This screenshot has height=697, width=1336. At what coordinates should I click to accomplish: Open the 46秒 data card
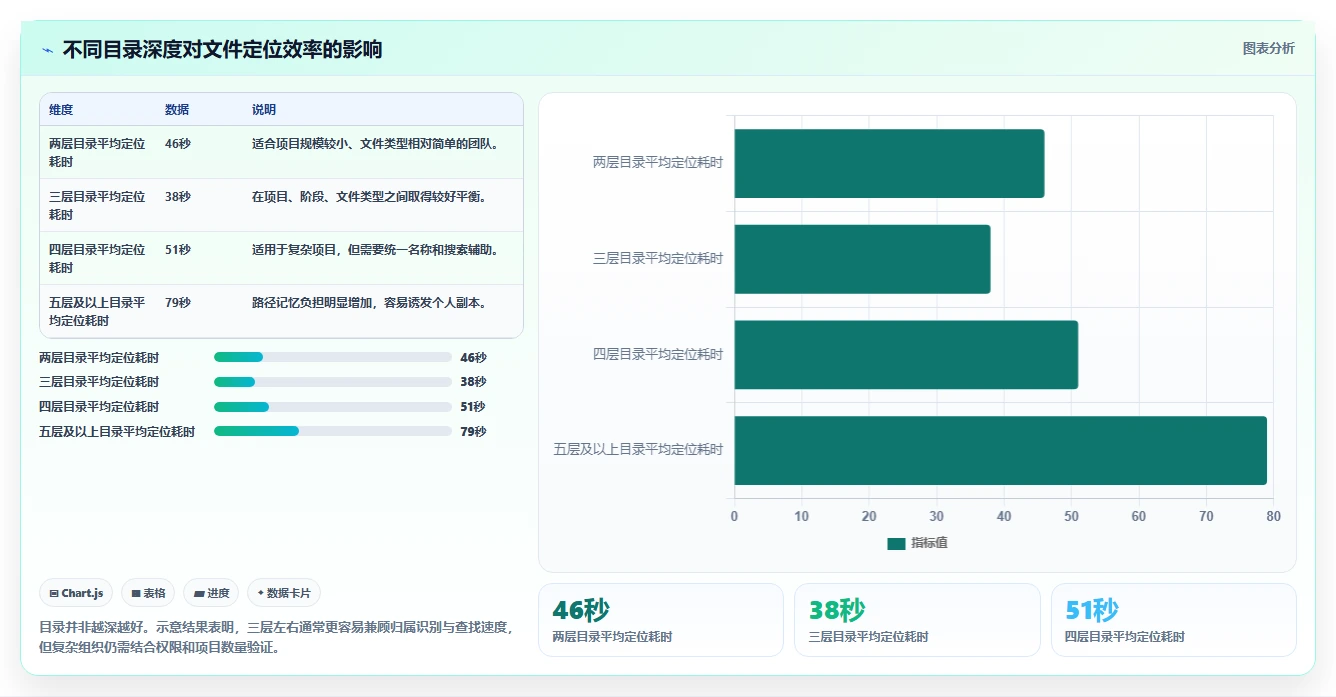[x=661, y=620]
